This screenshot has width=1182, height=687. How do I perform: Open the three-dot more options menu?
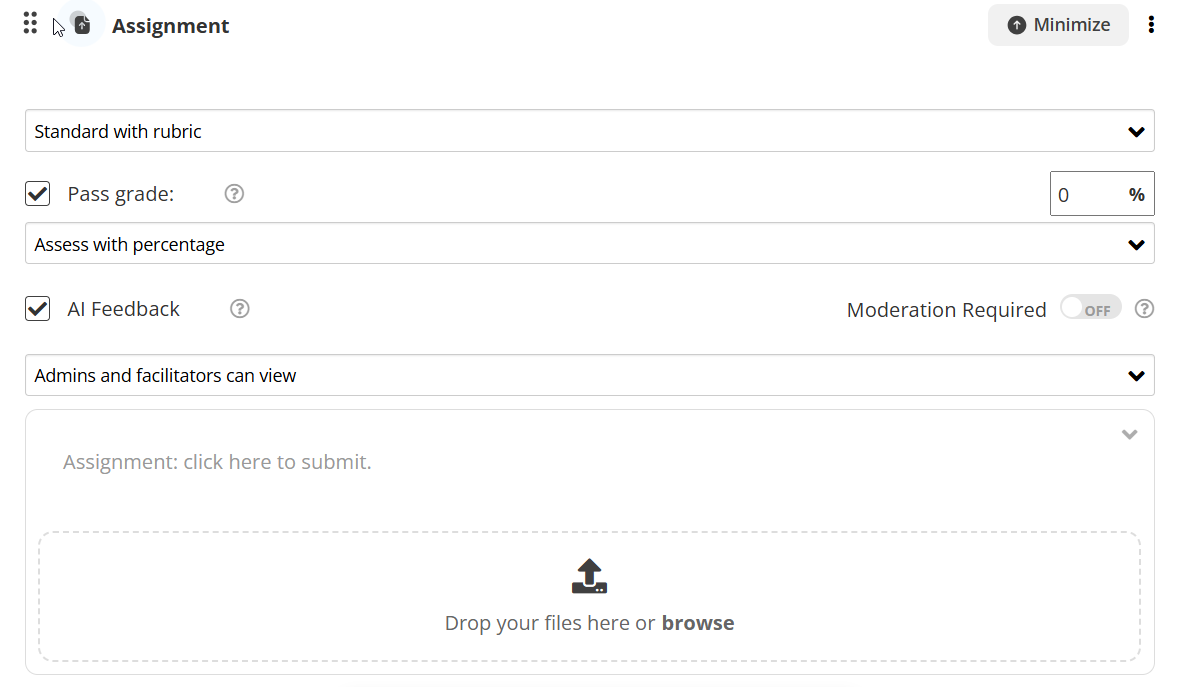pyautogui.click(x=1150, y=25)
